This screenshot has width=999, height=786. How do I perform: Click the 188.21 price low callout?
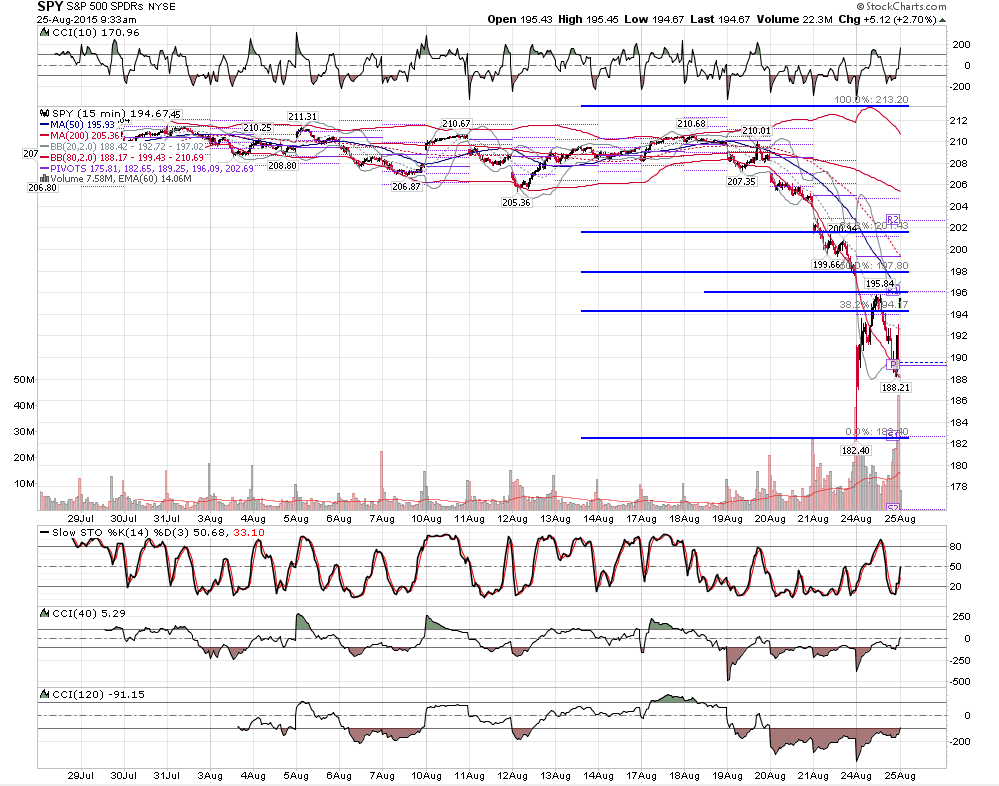[896, 387]
